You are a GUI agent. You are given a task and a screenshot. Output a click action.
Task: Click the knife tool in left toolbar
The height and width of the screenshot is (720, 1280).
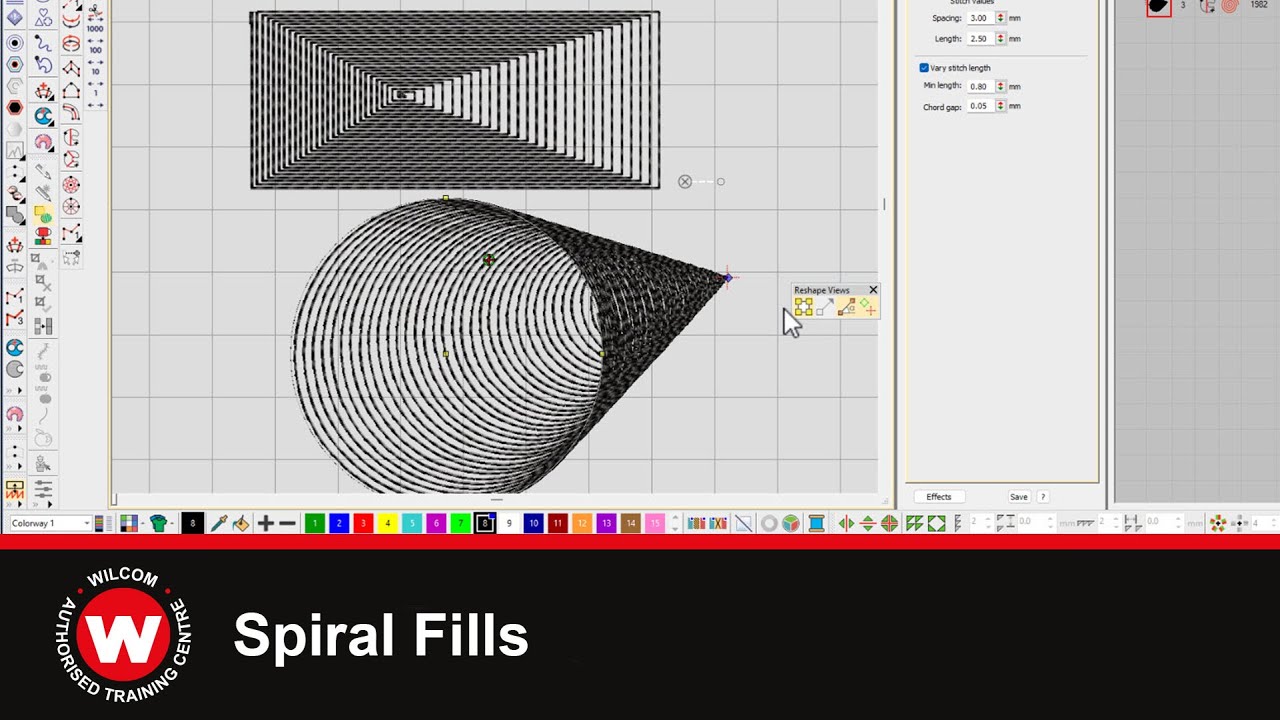click(43, 172)
